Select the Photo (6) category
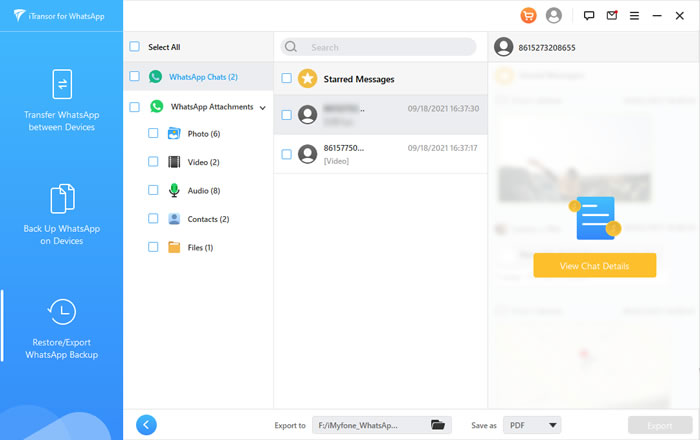700x440 pixels. point(204,133)
